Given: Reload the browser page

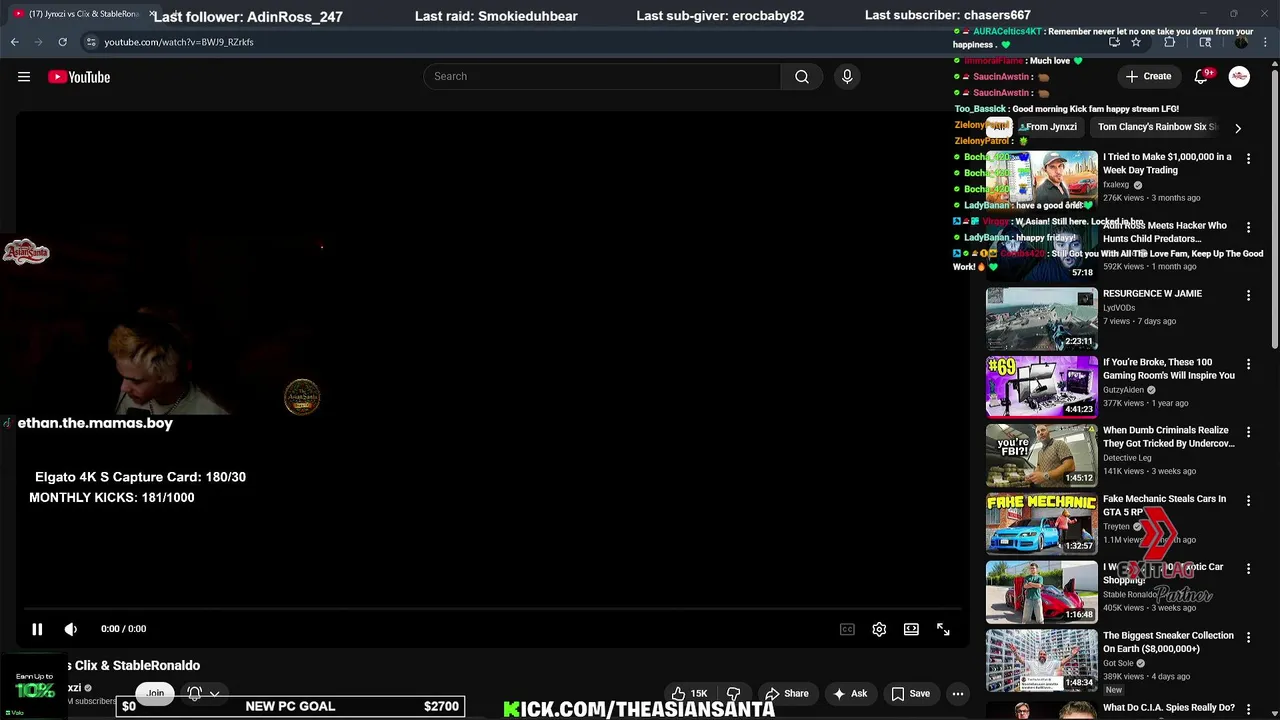Looking at the screenshot, I should tap(62, 42).
